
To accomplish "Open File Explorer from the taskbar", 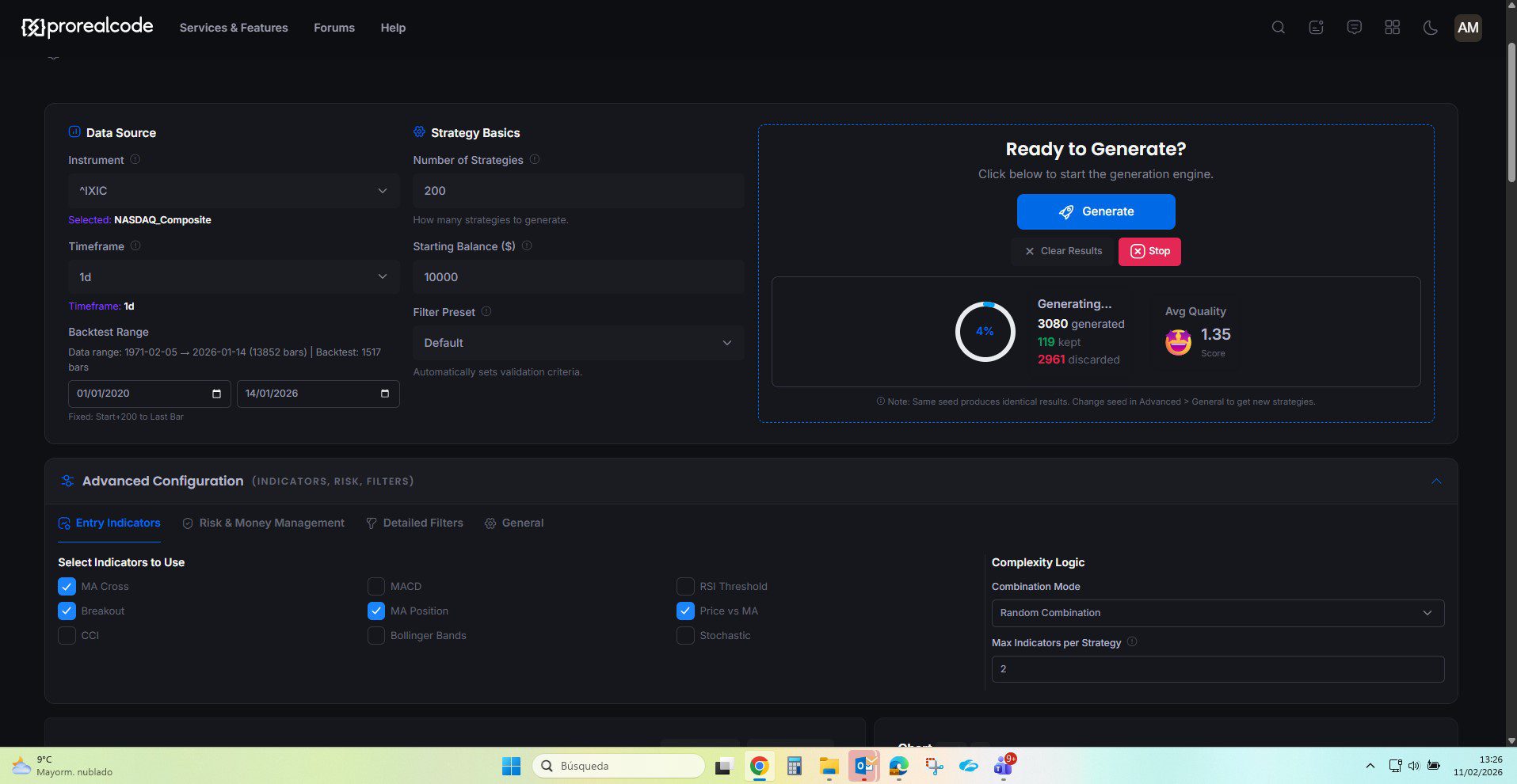I will [829, 766].
